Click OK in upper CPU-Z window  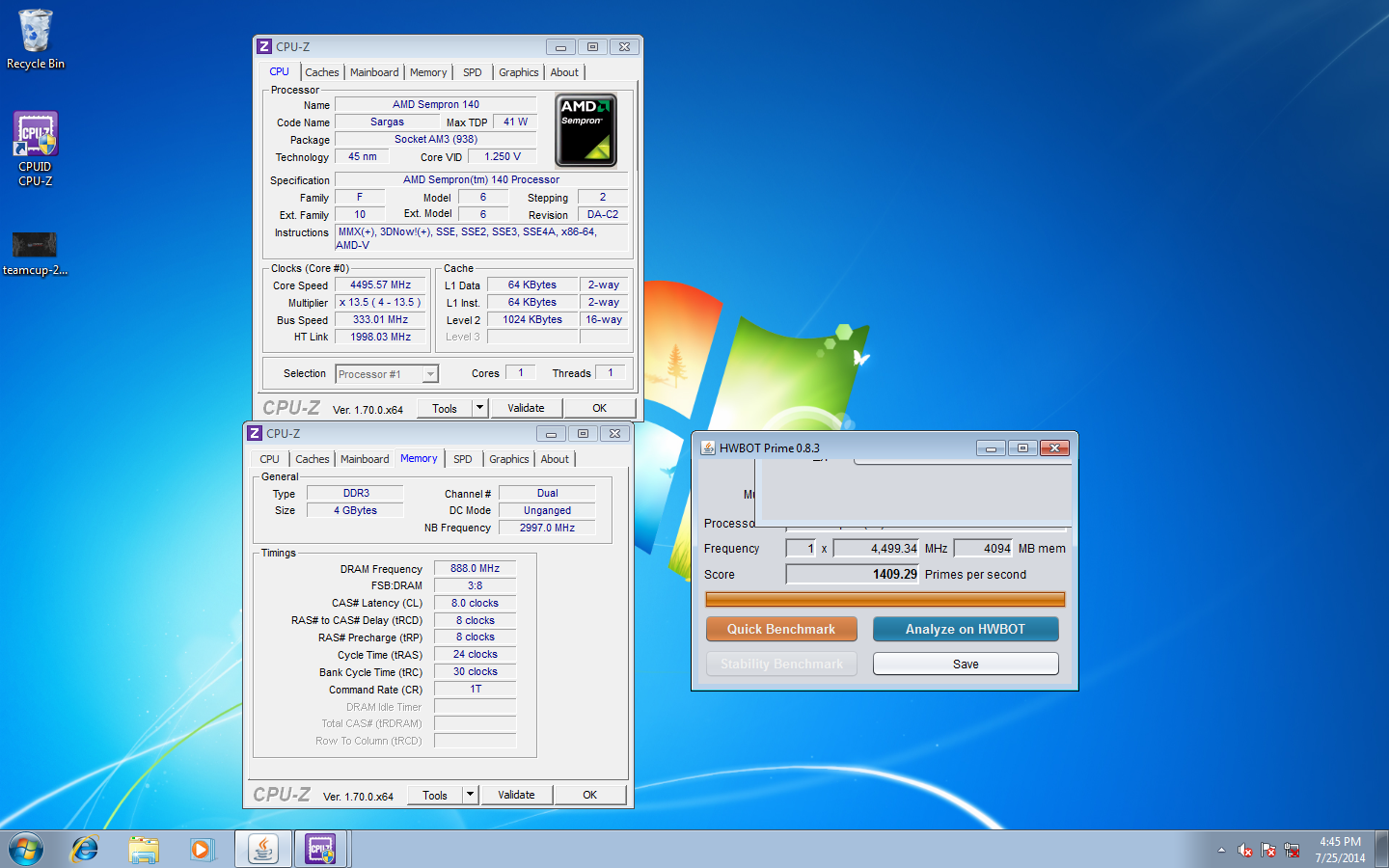click(x=600, y=408)
